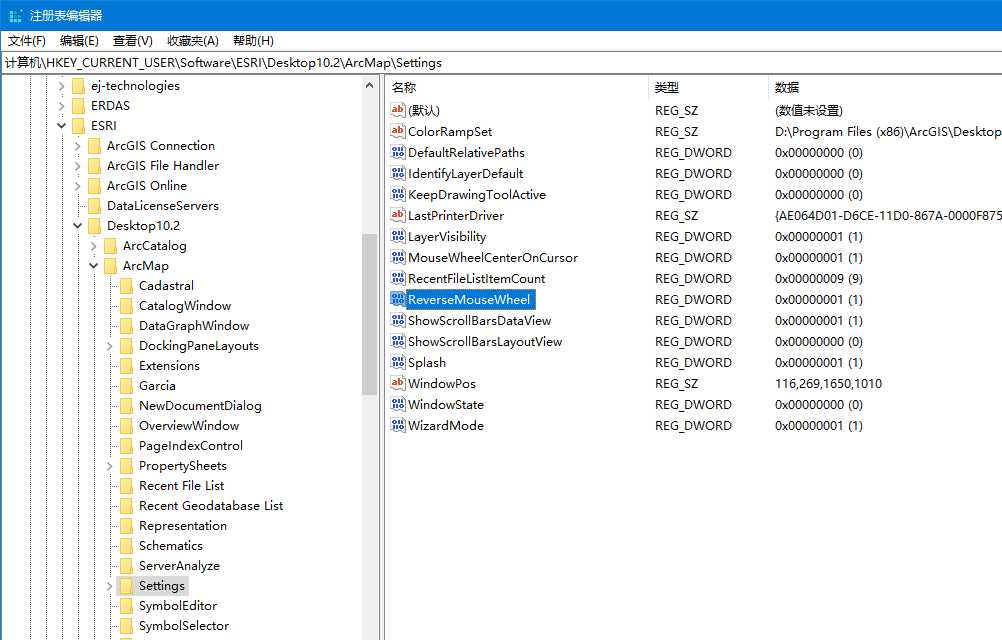Expand the ArcGIS Connection node
Image resolution: width=1002 pixels, height=640 pixels.
click(x=77, y=146)
